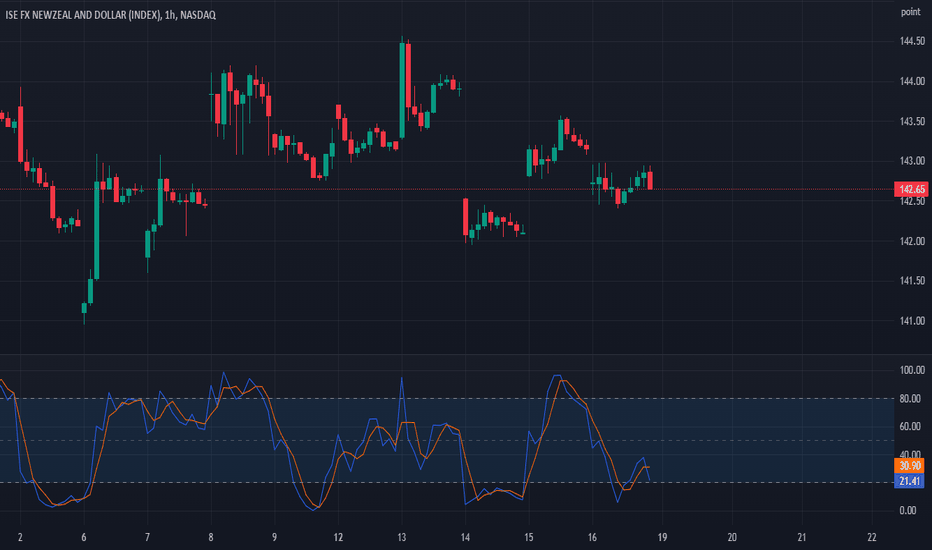Screen dimensions: 932x550
Task: Click the 141.00 price axis label
Action: coord(912,320)
